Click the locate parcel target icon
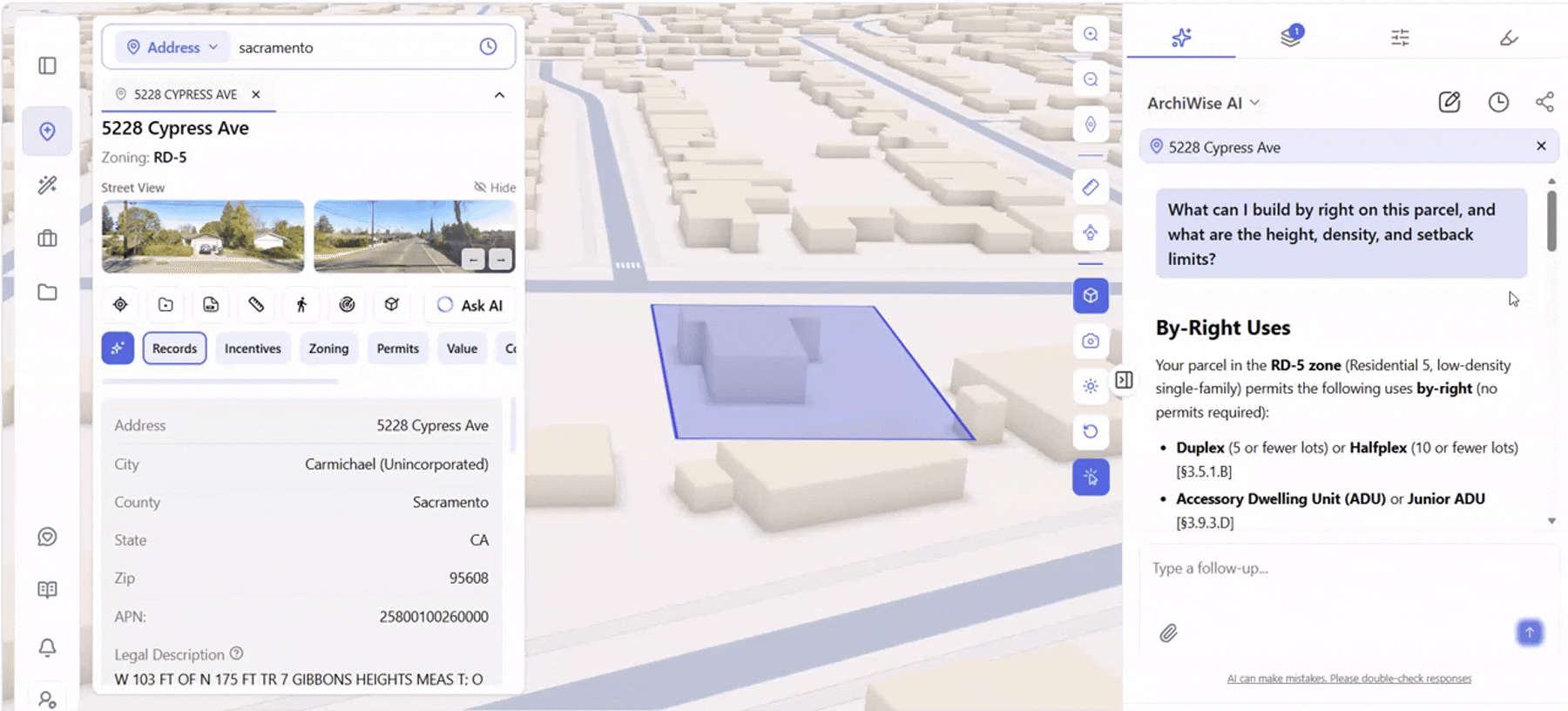The image size is (1568, 711). (x=120, y=304)
